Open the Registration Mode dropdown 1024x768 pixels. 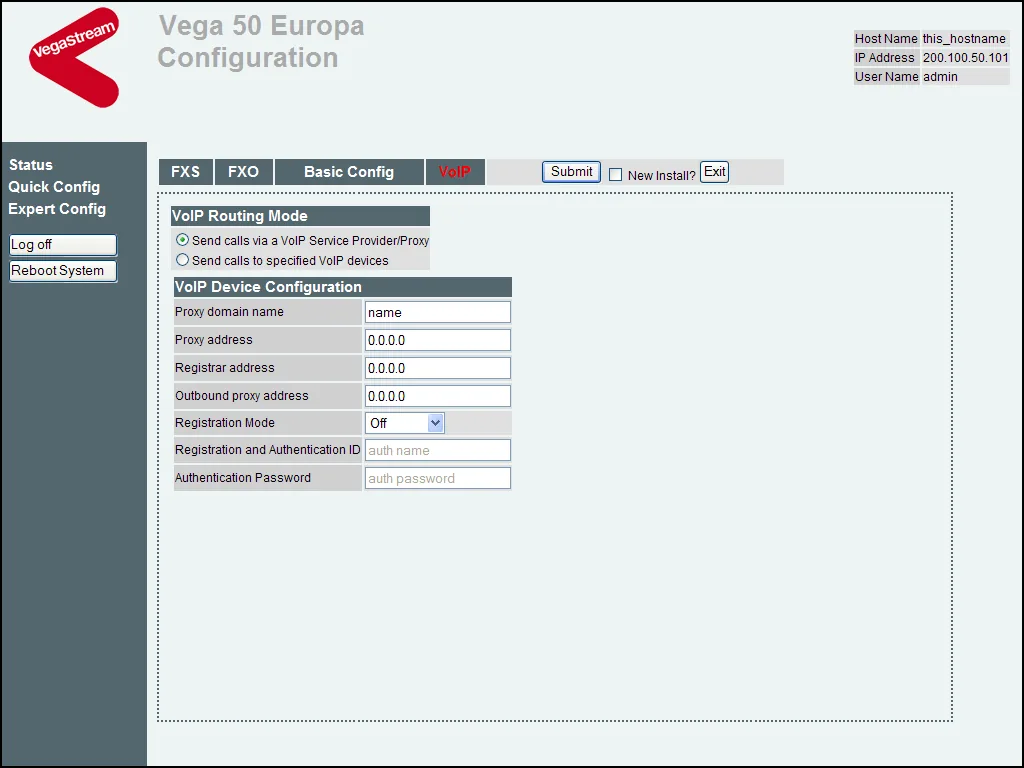(x=405, y=423)
